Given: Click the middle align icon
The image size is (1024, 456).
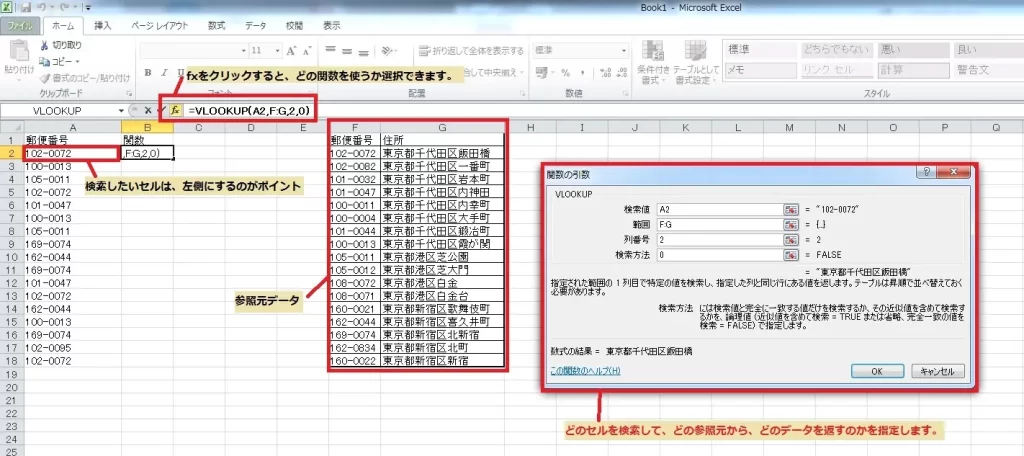Looking at the screenshot, I should pyautogui.click(x=347, y=50).
